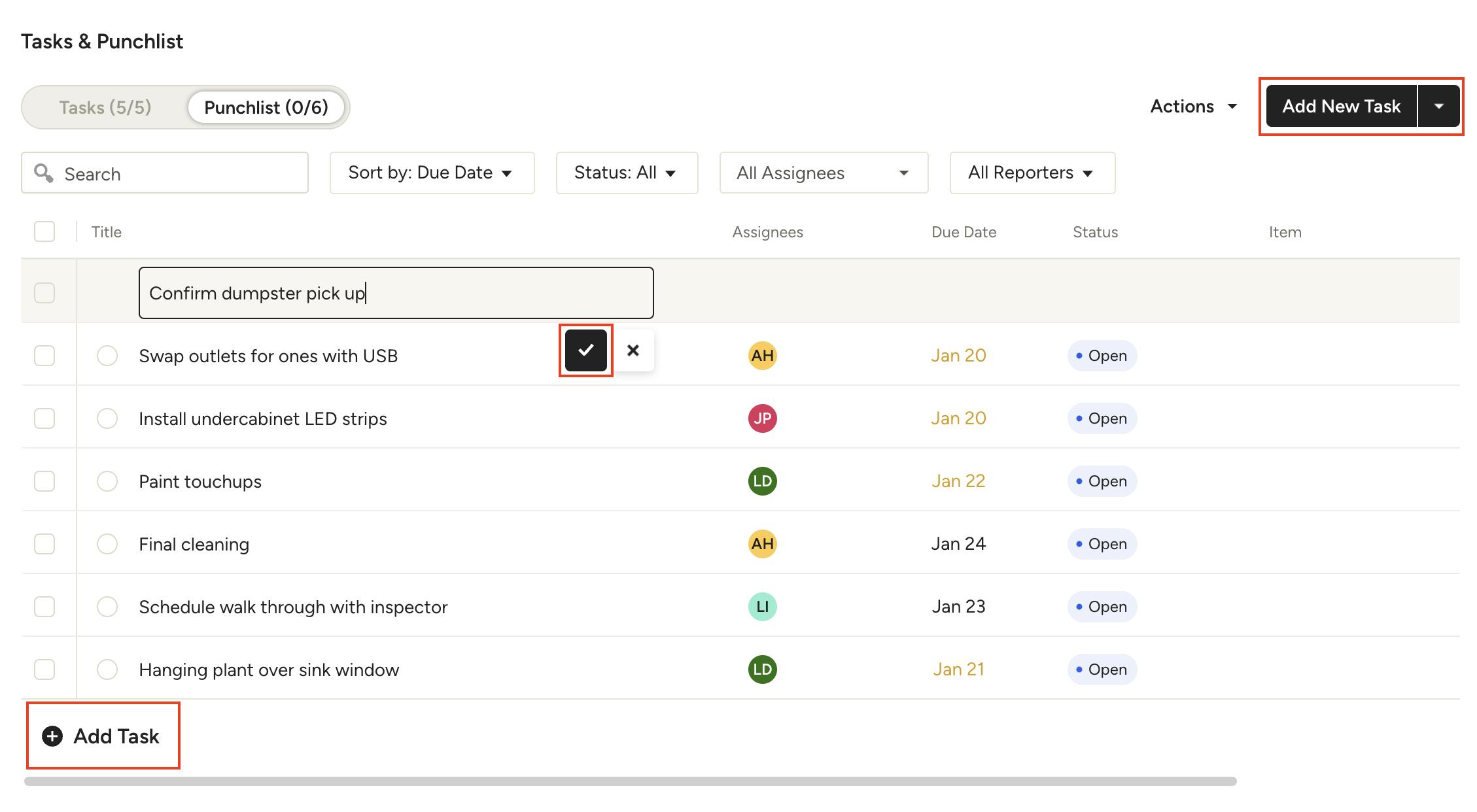The height and width of the screenshot is (812, 1477).
Task: Check the box on new task row
Action: pos(44,293)
